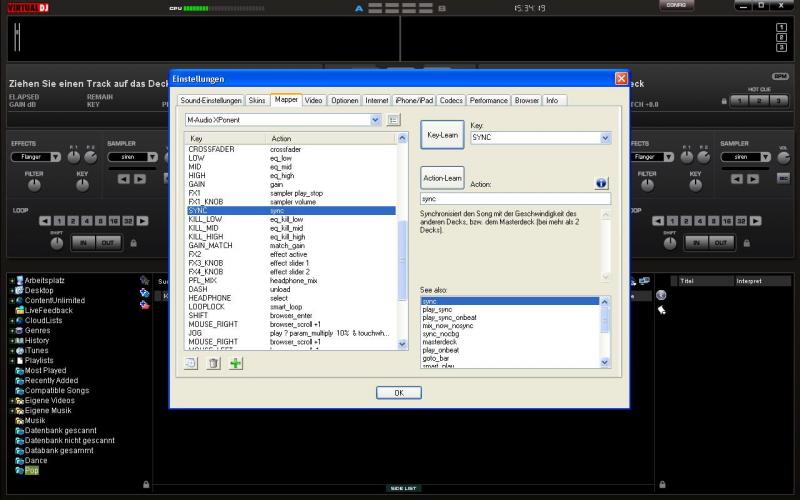This screenshot has height=500, width=800.
Task: Click the copy mapping icon below the key list
Action: click(192, 363)
